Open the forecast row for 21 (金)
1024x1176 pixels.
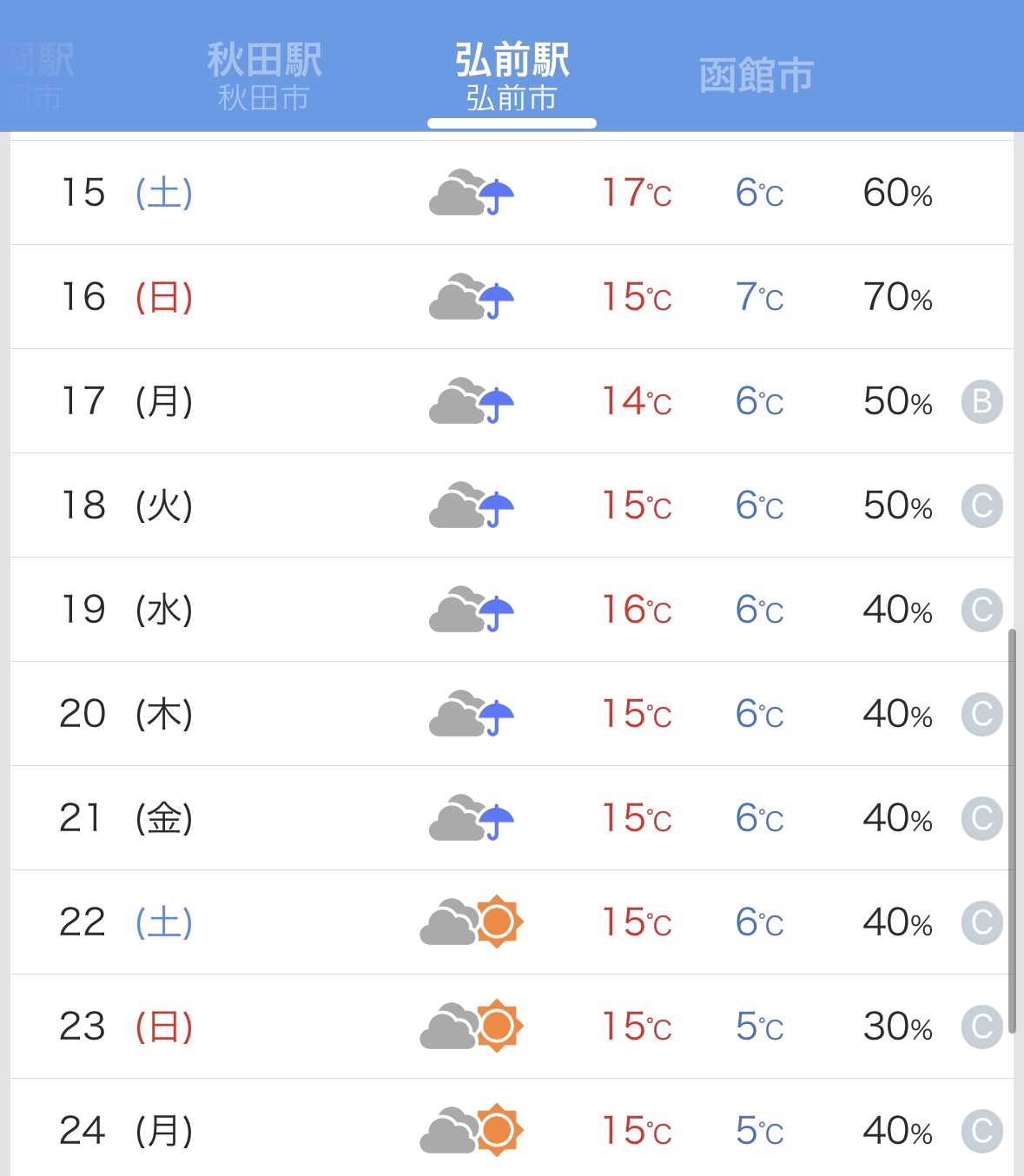[x=512, y=818]
